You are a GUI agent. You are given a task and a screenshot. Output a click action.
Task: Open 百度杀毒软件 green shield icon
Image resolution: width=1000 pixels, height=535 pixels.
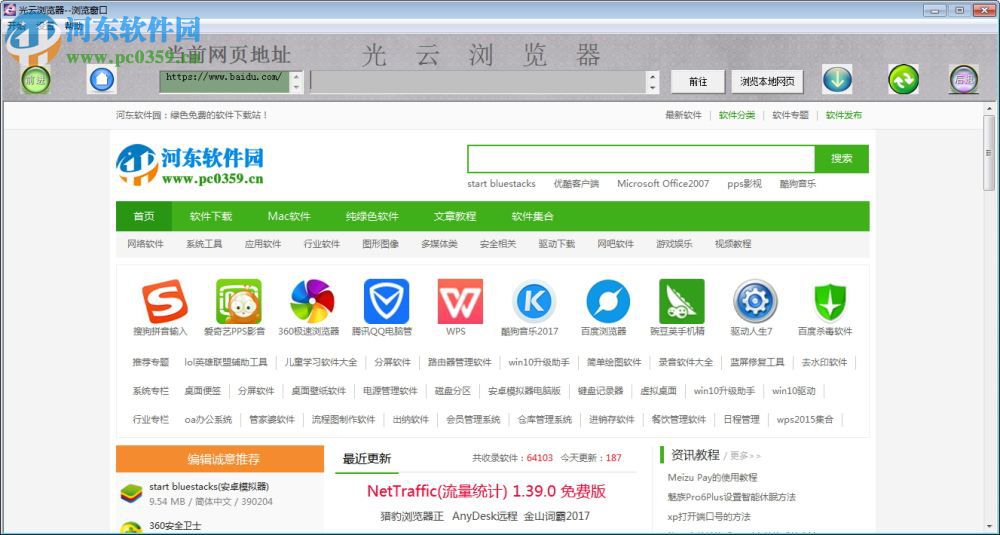pyautogui.click(x=830, y=301)
